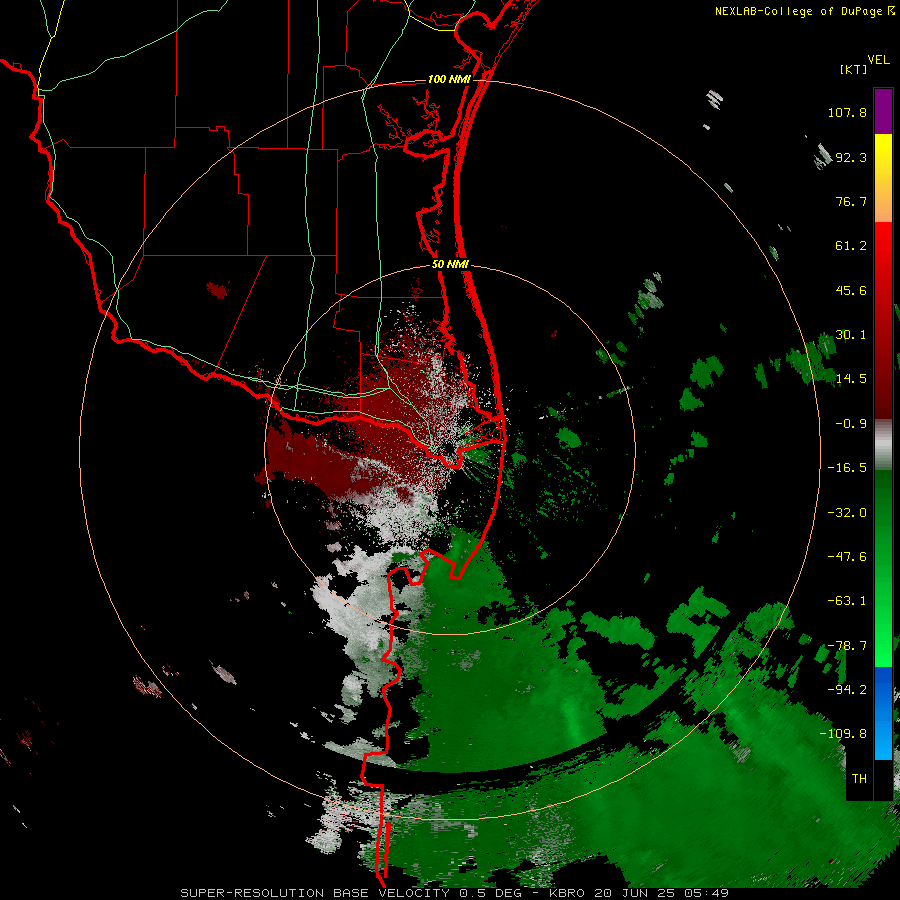This screenshot has height=900, width=900.
Task: Select the -63.1 scale value
Action: 847,601
